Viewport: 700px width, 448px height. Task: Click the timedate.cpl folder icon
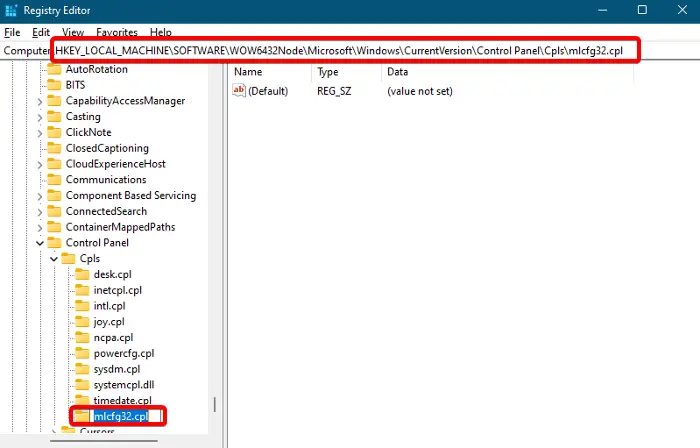(x=82, y=400)
